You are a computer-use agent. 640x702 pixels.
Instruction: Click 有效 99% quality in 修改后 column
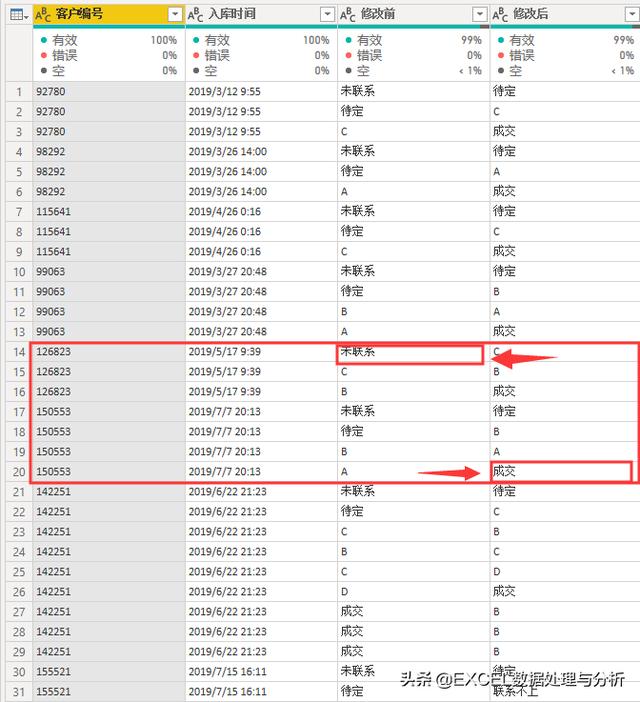566,40
